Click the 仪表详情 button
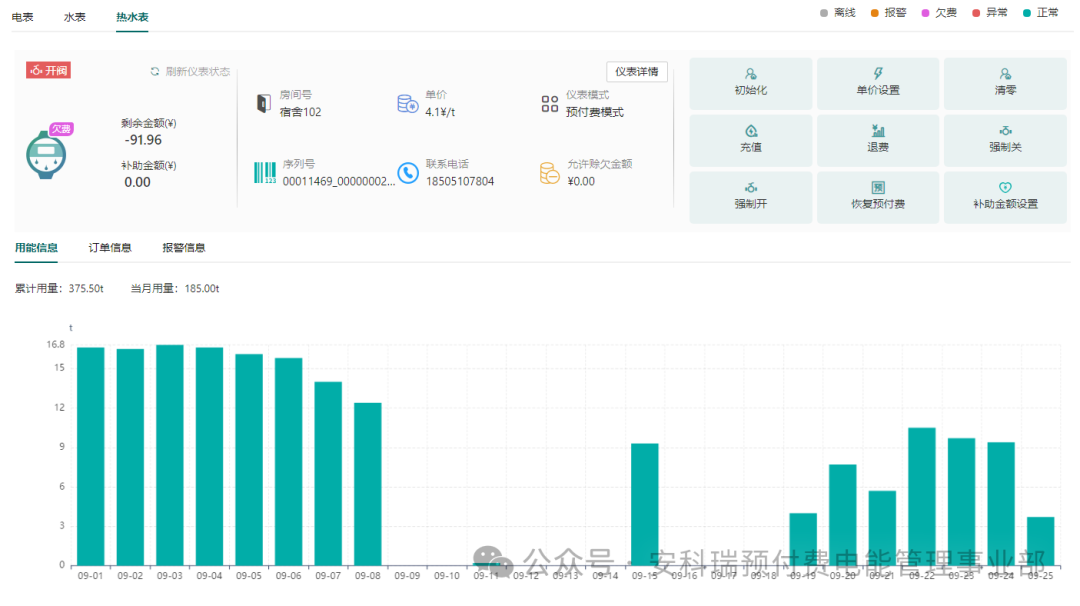1080x606 pixels. (636, 72)
